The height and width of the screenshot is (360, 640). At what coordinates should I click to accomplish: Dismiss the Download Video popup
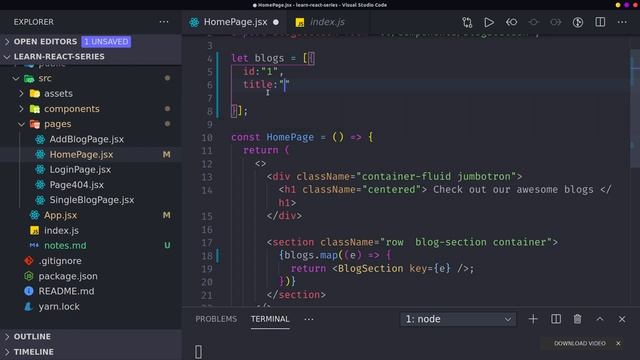pos(618,343)
